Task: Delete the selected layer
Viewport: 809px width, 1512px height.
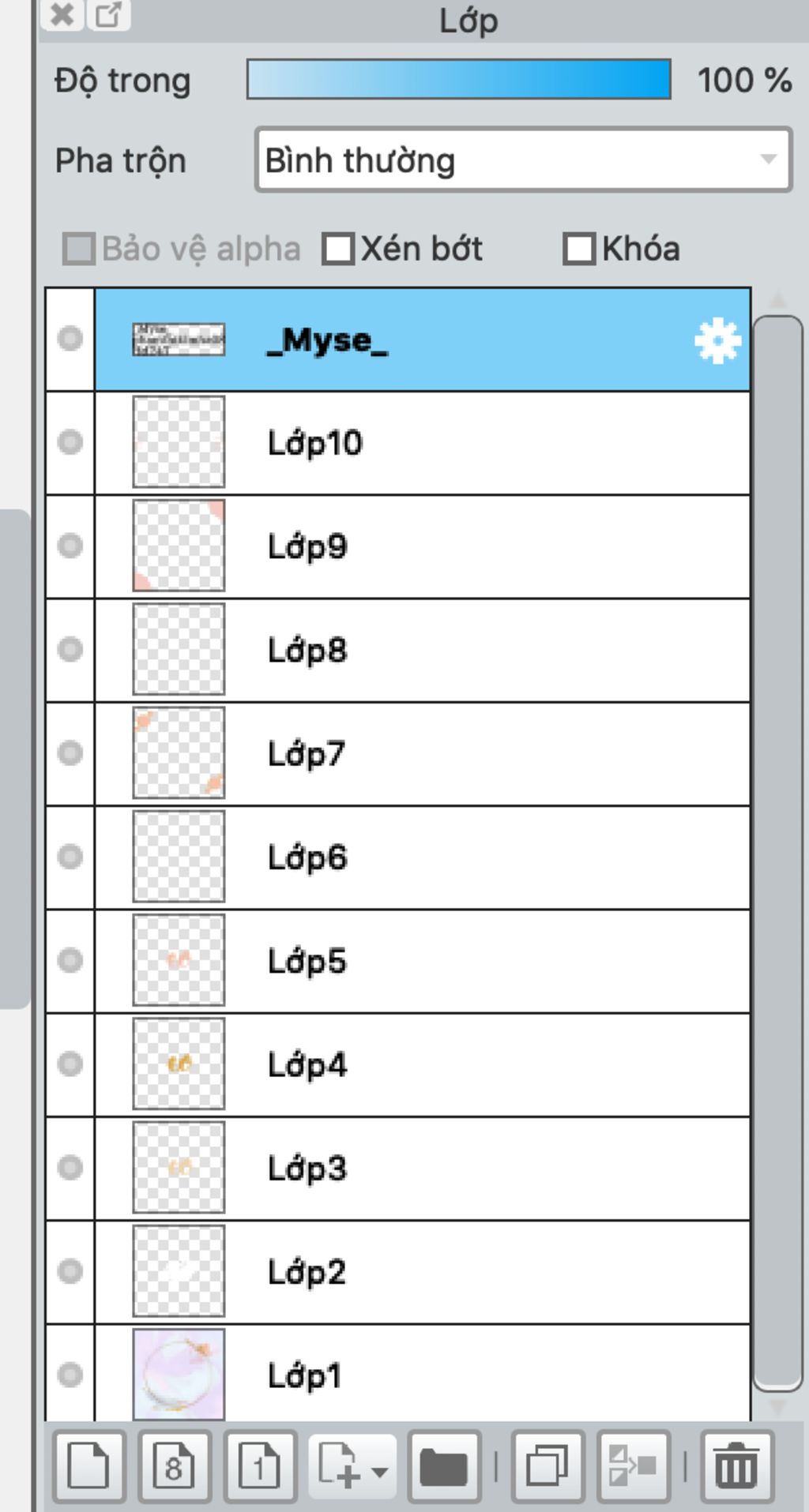Action: tap(736, 1465)
